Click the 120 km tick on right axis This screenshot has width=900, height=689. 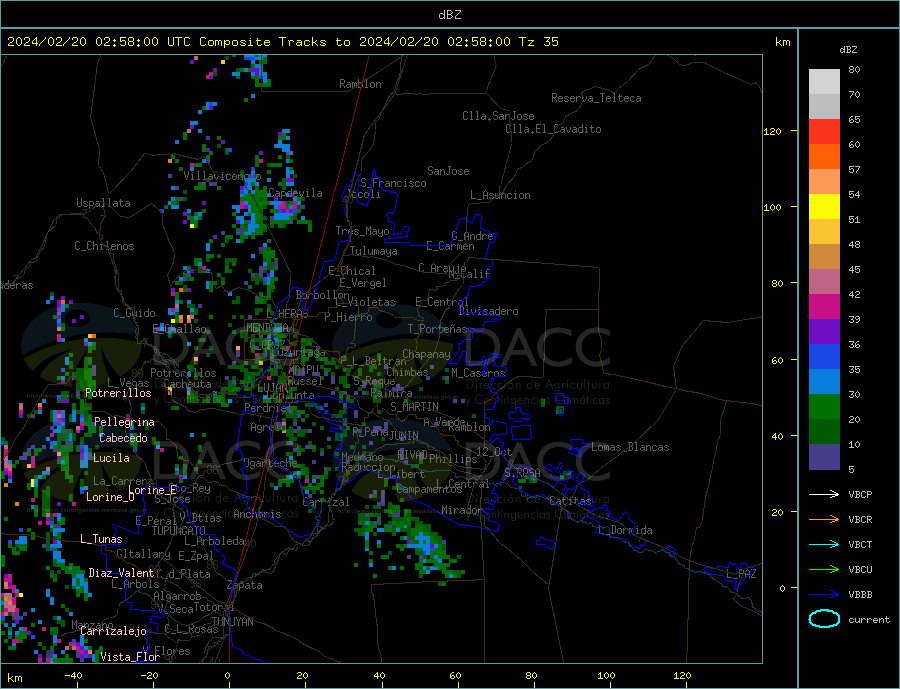tap(773, 131)
